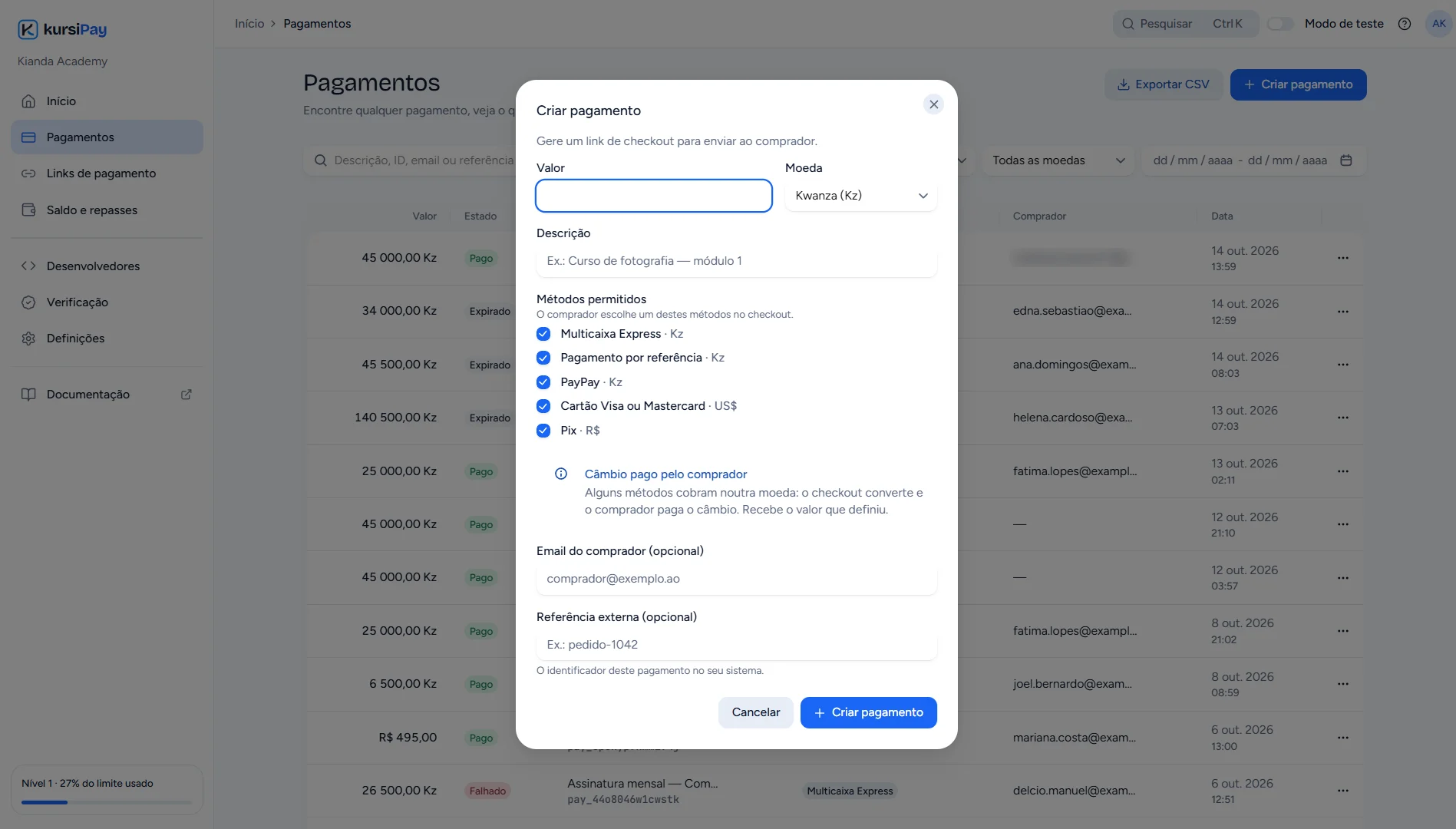Viewport: 1456px width, 829px height.
Task: Toggle Modo de teste switch
Action: coord(1280,24)
